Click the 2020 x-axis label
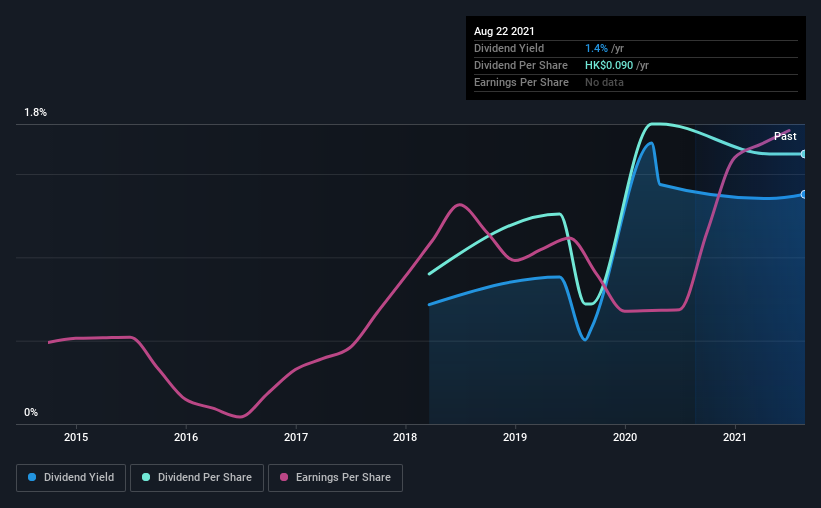 coord(625,437)
